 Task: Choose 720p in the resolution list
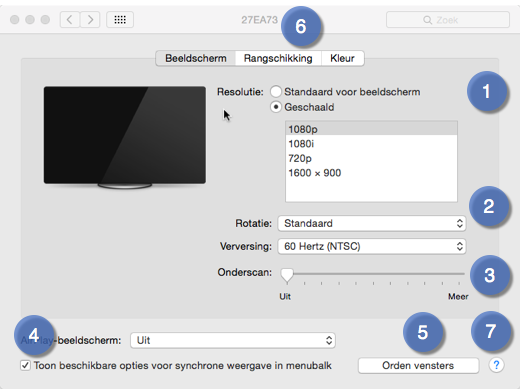coord(371,158)
